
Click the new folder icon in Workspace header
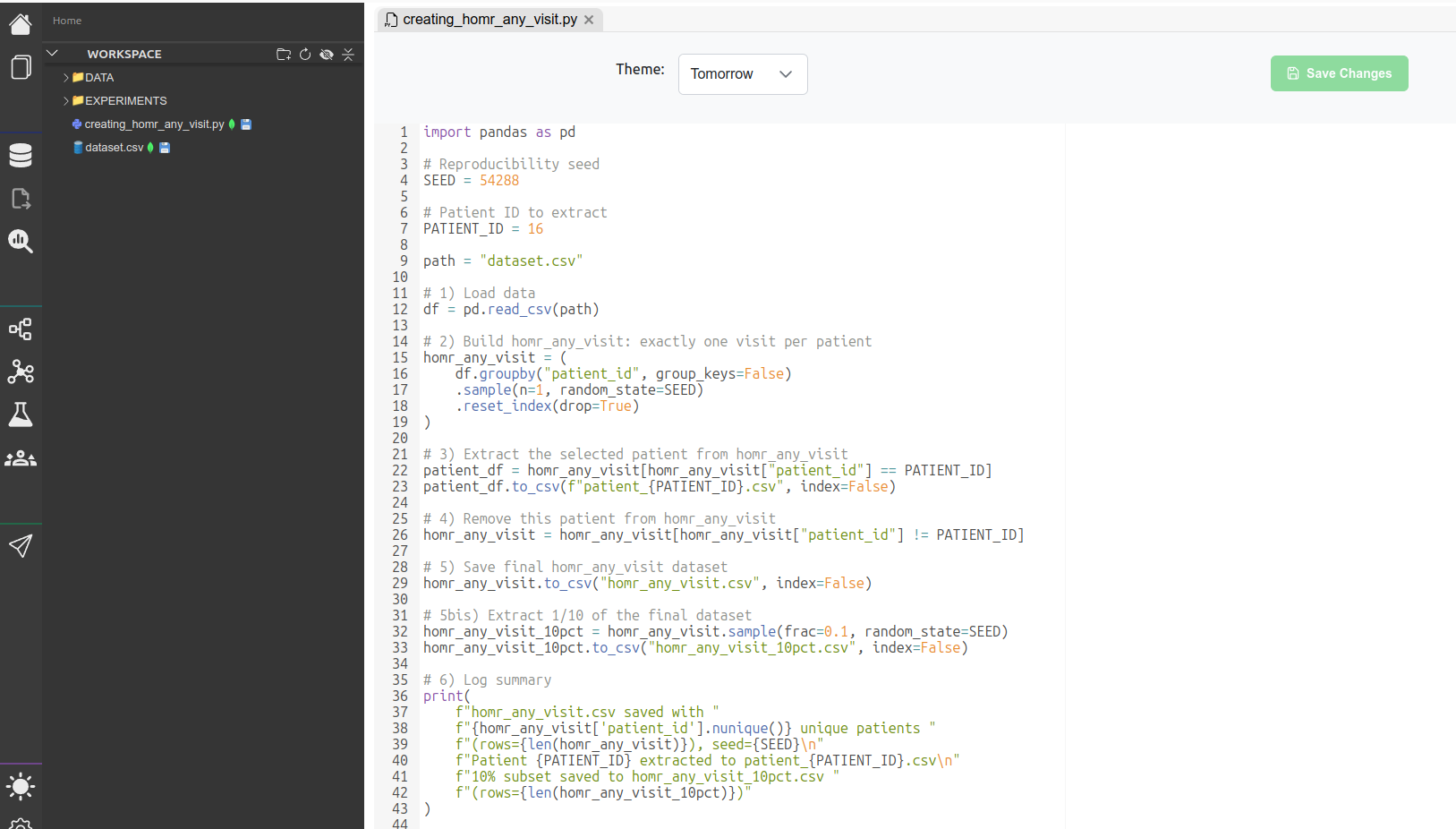(284, 55)
